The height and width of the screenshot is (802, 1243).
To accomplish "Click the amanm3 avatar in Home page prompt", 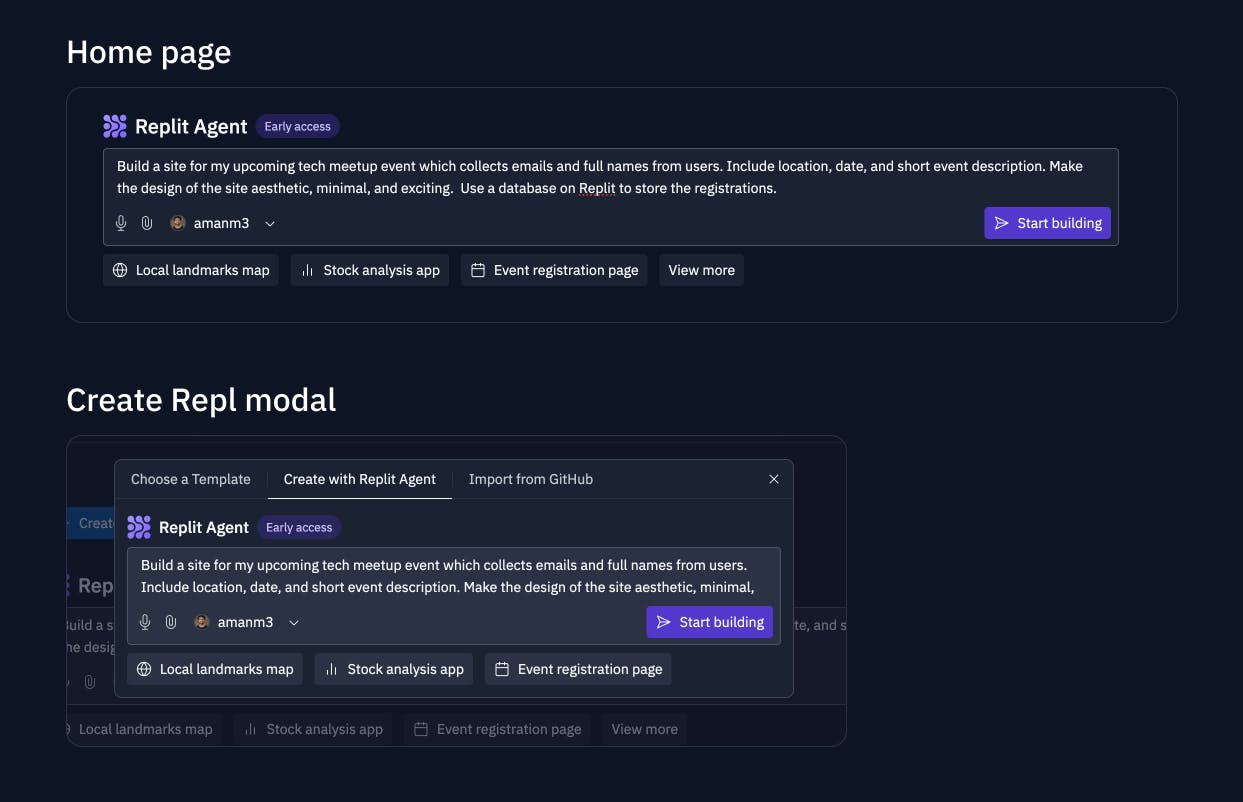I will click(178, 223).
